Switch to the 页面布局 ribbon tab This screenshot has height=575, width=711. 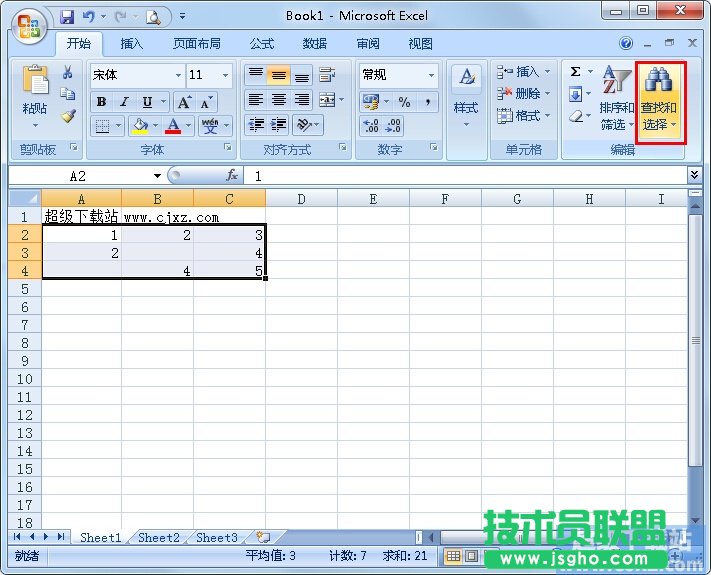(x=197, y=44)
